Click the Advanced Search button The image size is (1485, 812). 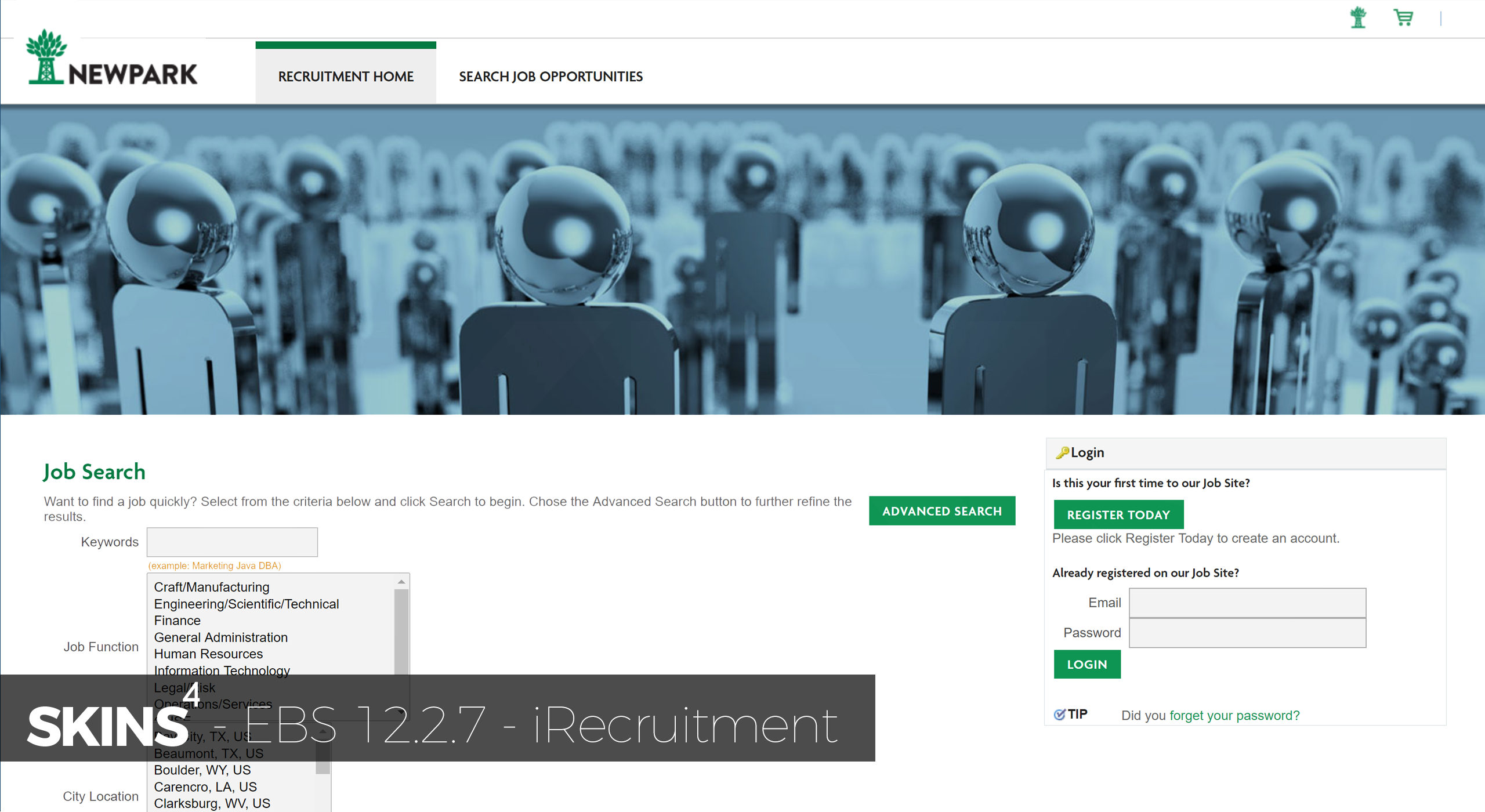click(941, 511)
